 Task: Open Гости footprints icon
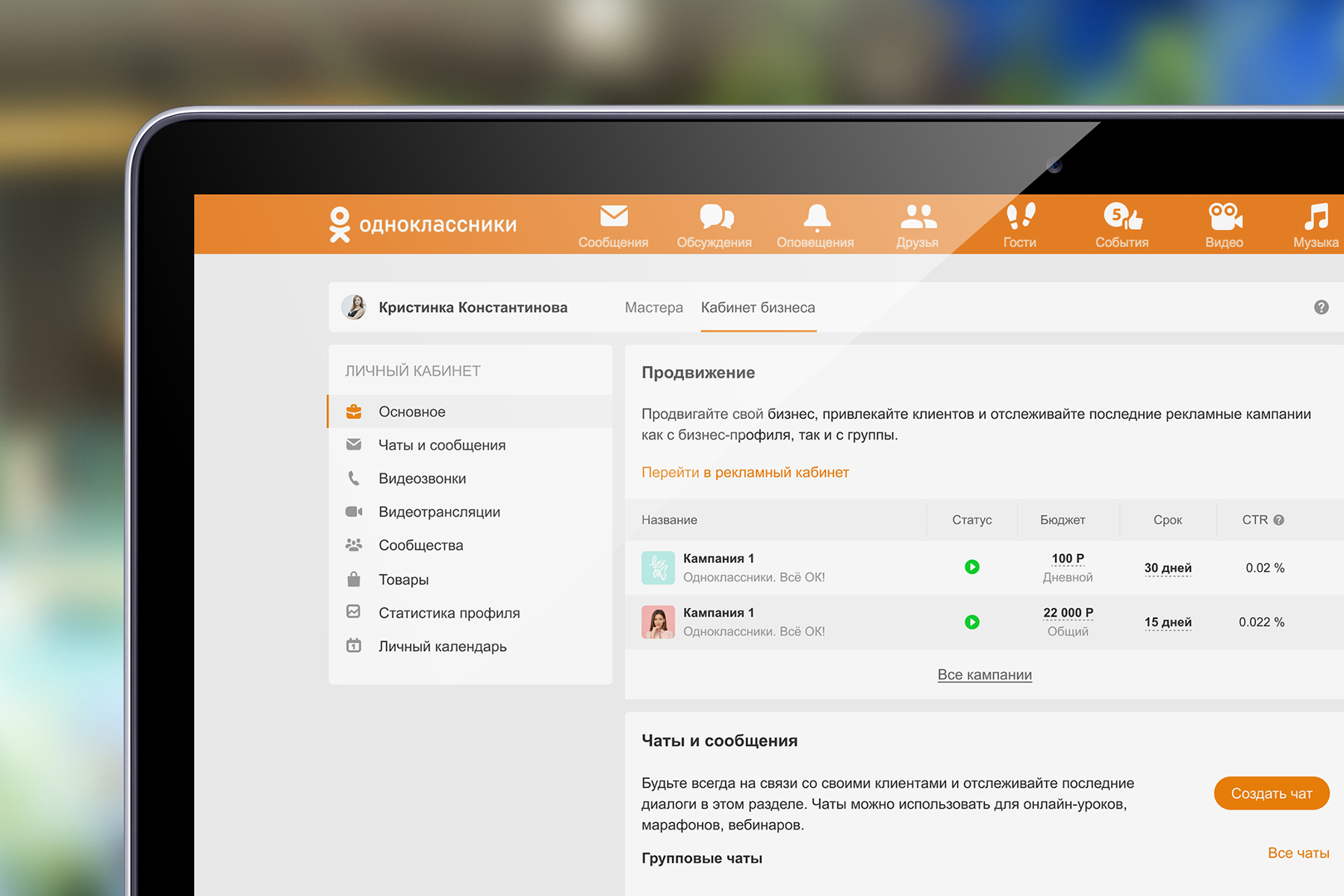[x=1021, y=217]
